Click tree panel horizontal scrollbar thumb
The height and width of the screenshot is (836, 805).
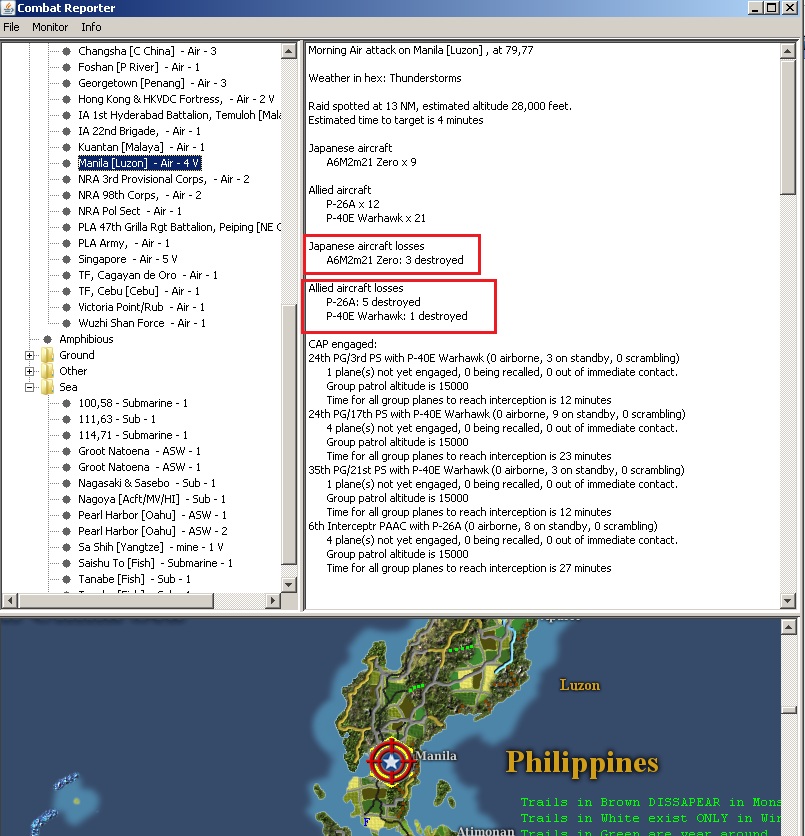point(115,600)
